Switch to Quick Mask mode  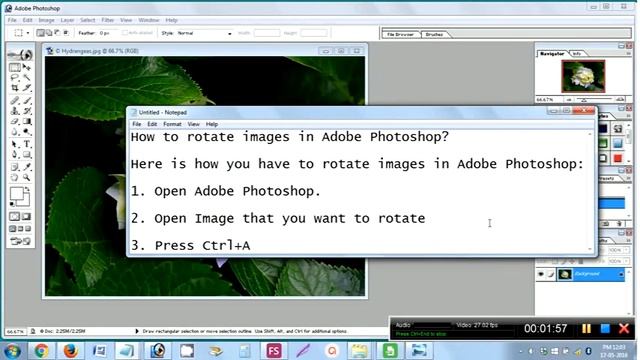(27, 216)
